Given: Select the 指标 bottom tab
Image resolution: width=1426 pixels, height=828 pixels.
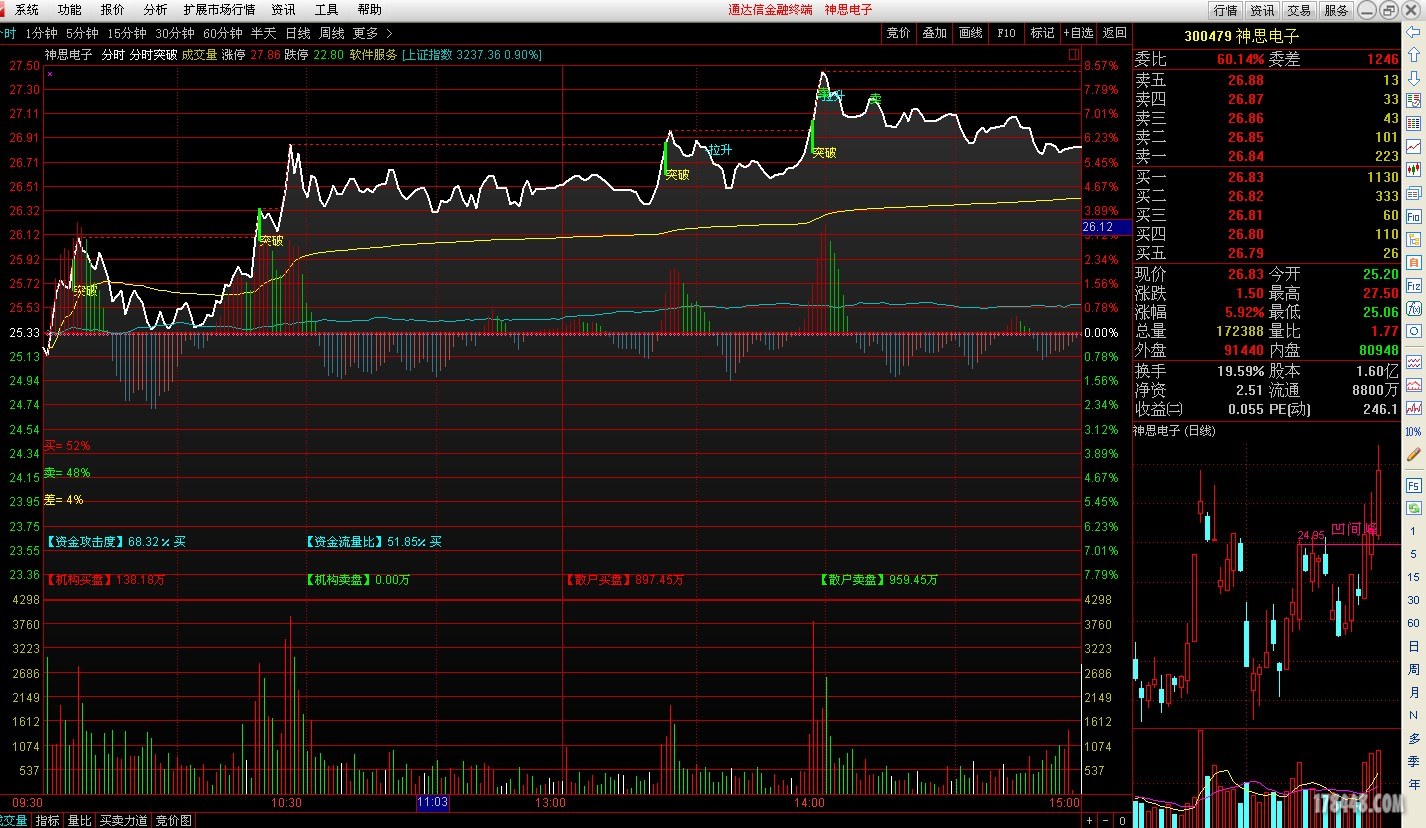Looking at the screenshot, I should click(48, 820).
